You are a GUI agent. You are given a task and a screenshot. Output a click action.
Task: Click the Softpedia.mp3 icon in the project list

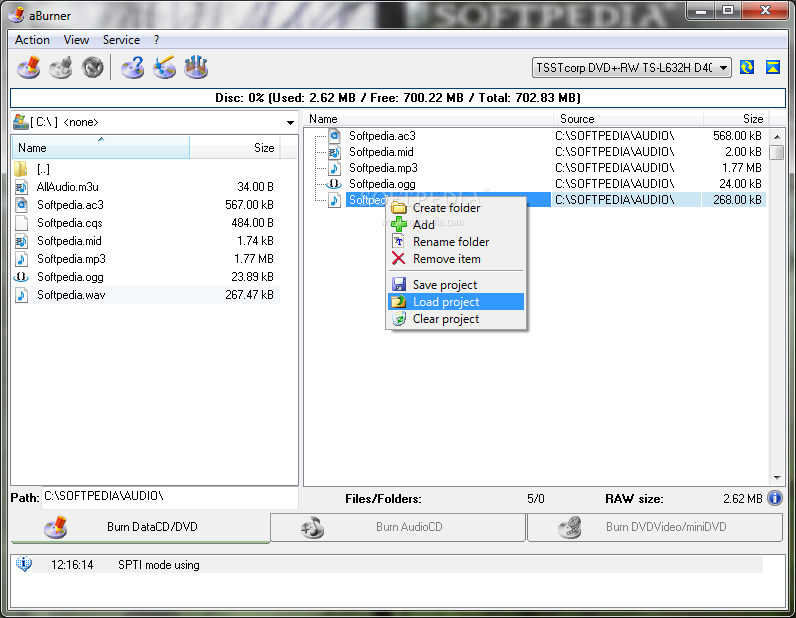coord(334,168)
